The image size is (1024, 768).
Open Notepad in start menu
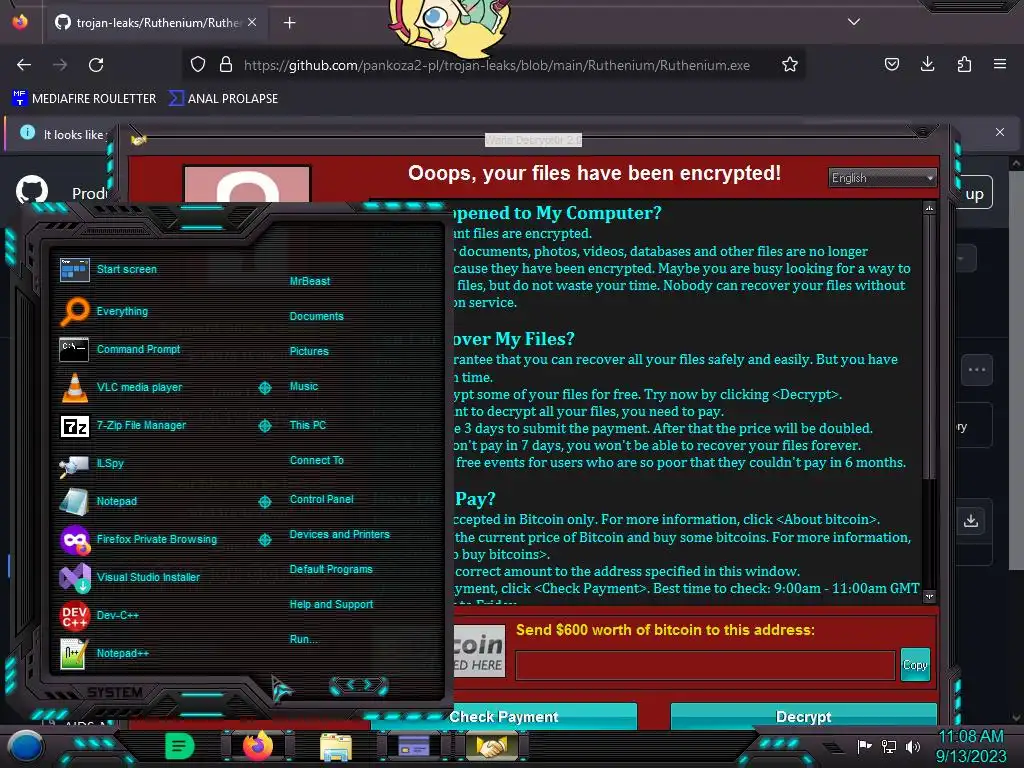pyautogui.click(x=98, y=502)
